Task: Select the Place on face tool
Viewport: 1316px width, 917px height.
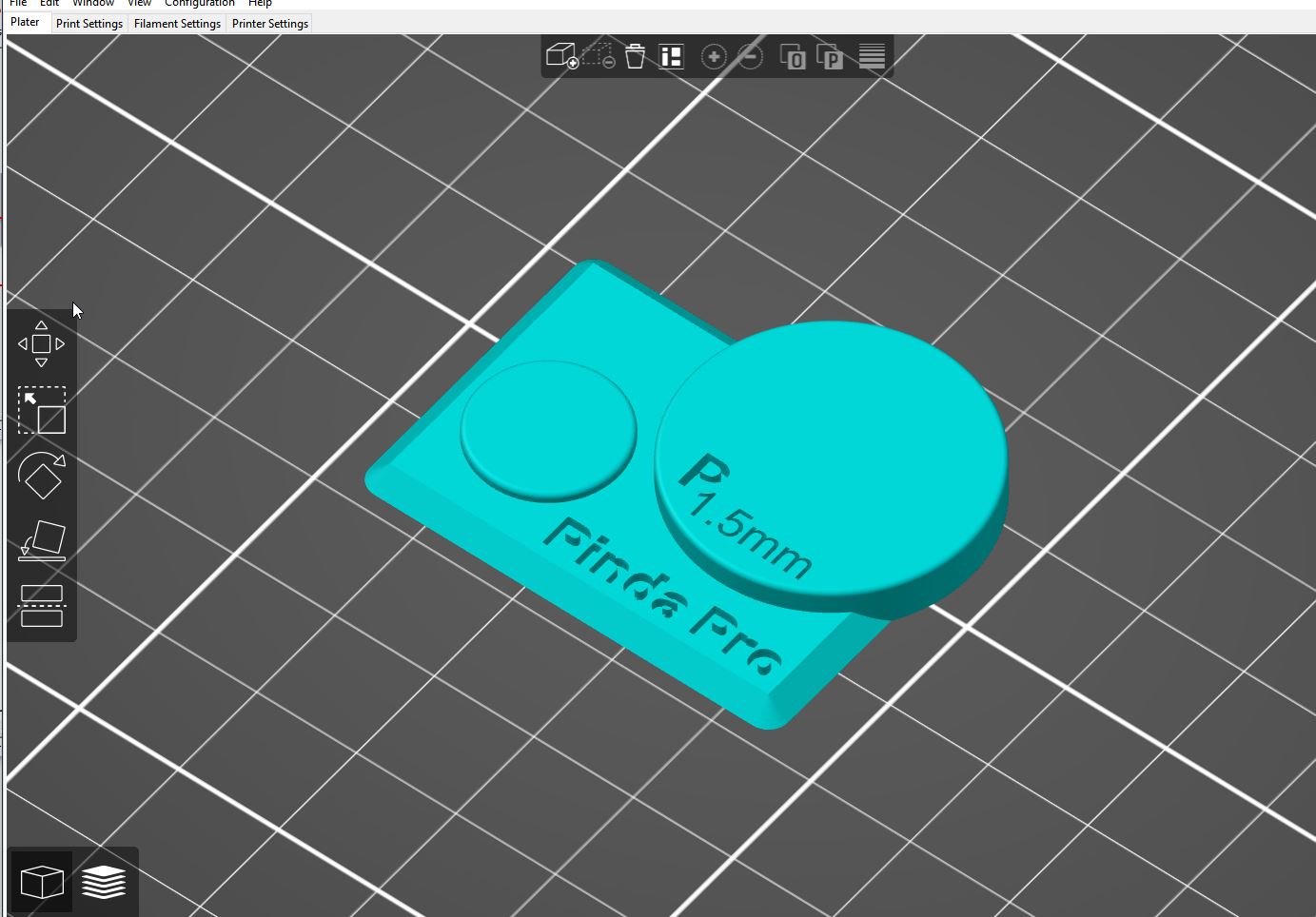Action: pos(42,540)
